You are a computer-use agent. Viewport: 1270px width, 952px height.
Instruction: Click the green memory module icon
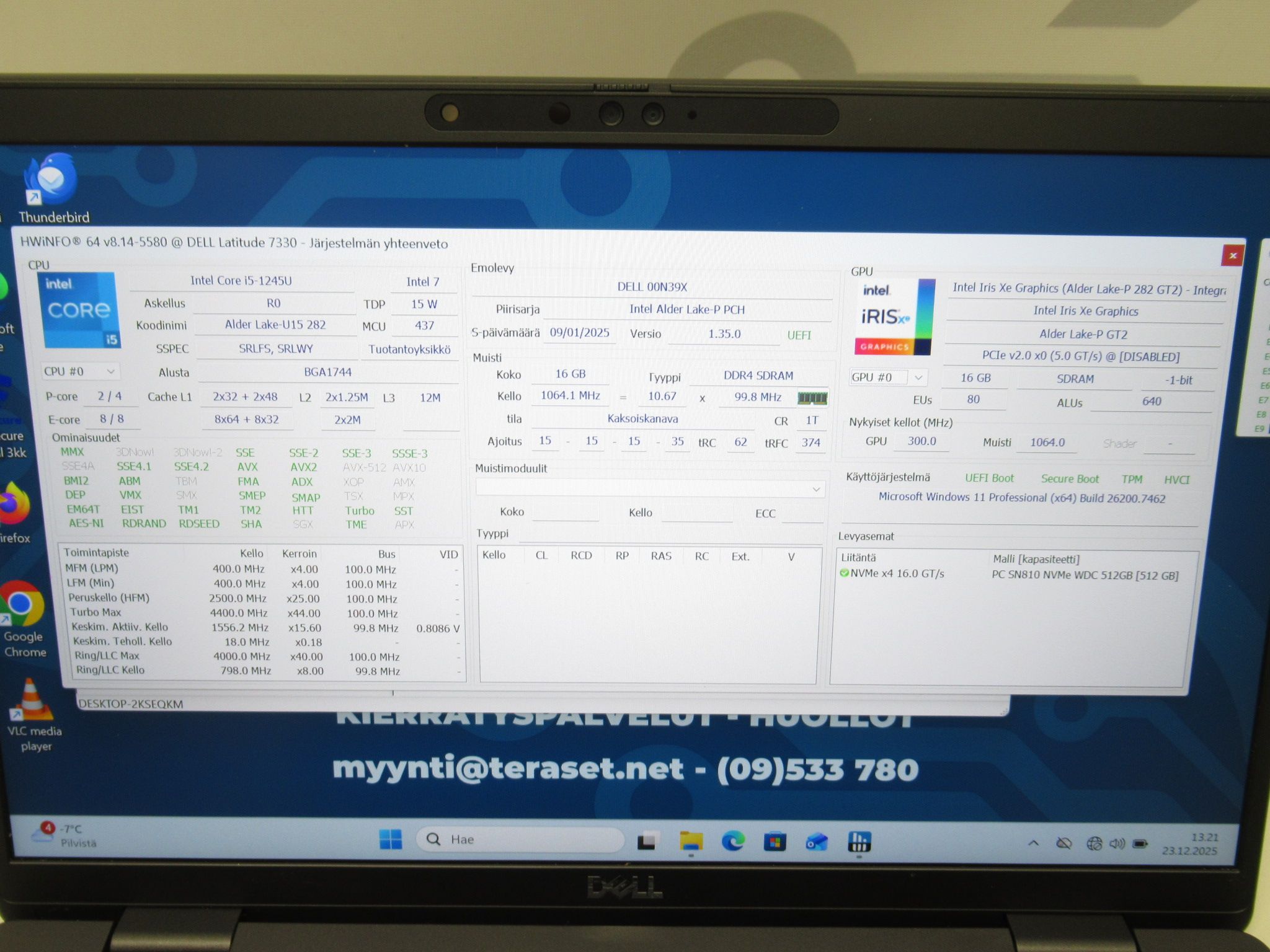tap(812, 398)
